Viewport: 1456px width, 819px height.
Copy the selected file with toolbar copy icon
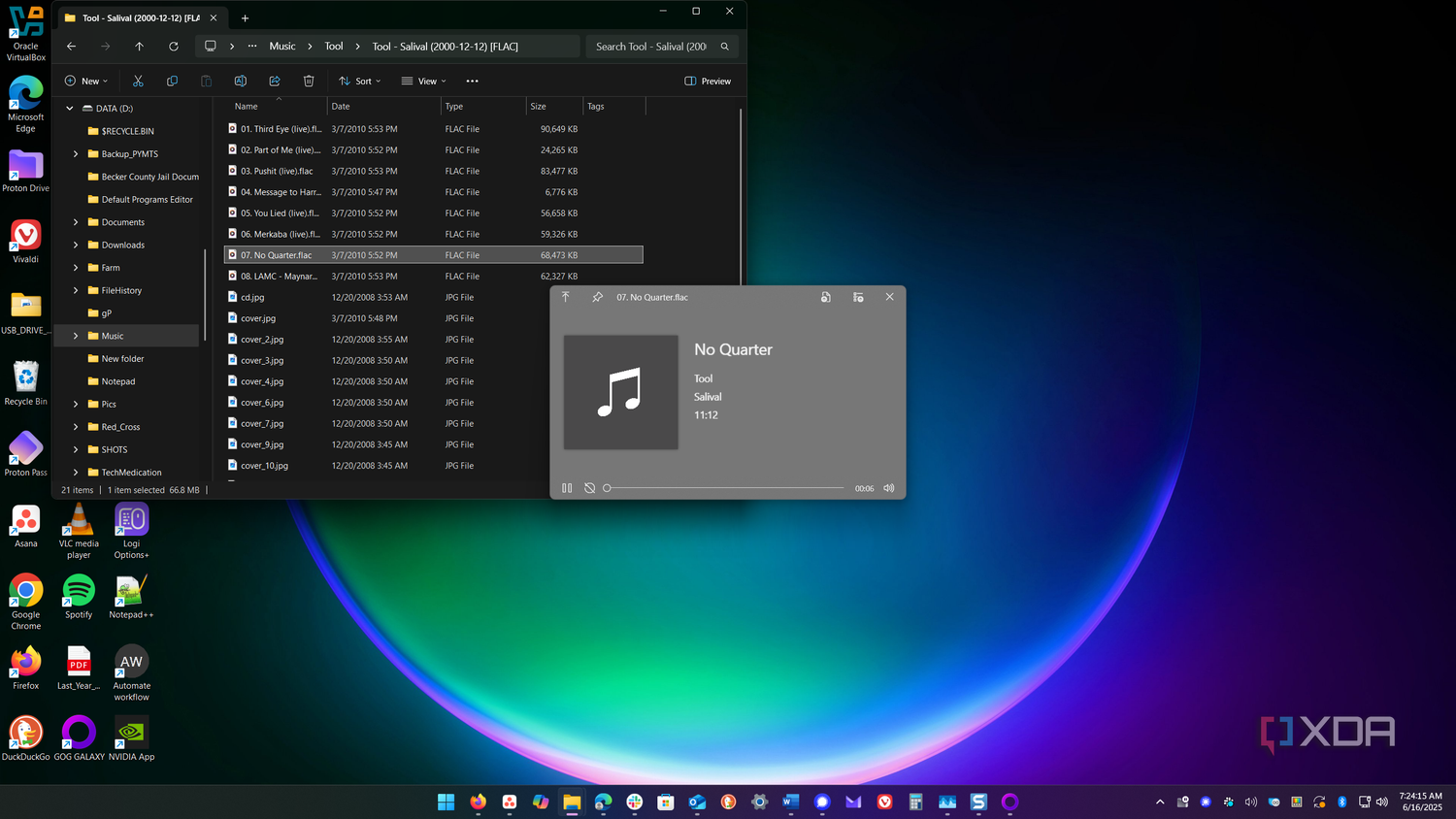[x=172, y=82]
